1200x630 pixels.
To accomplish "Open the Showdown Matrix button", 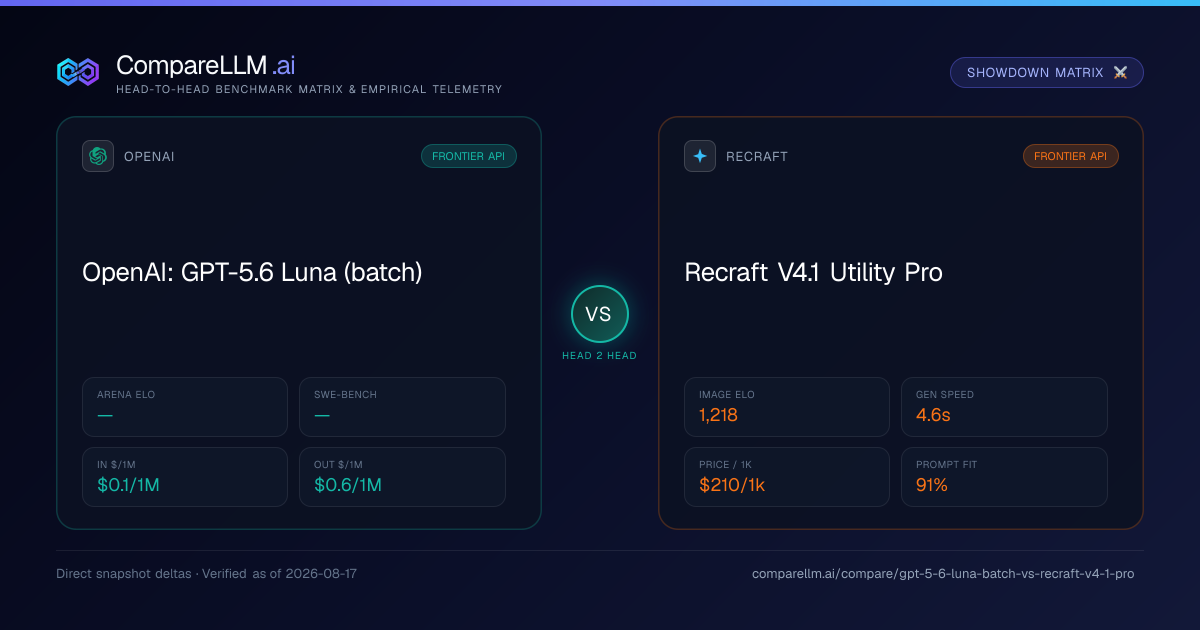I will 1047,72.
